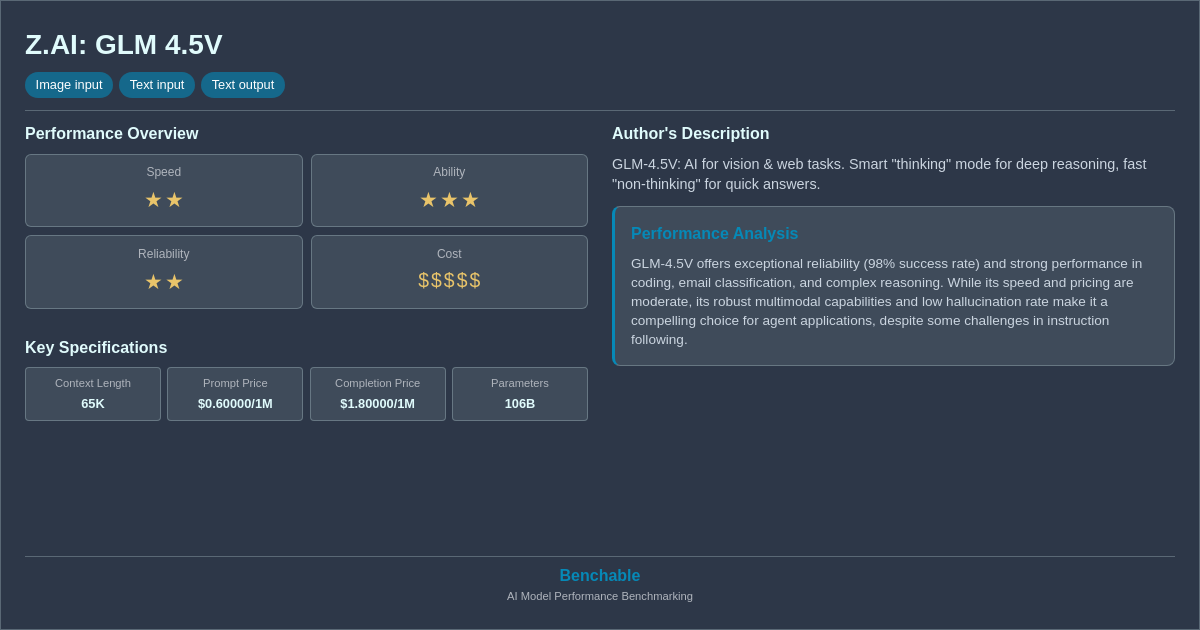This screenshot has height=630, width=1200.
Task: Select the Parameters 106B specification card
Action: click(x=519, y=394)
